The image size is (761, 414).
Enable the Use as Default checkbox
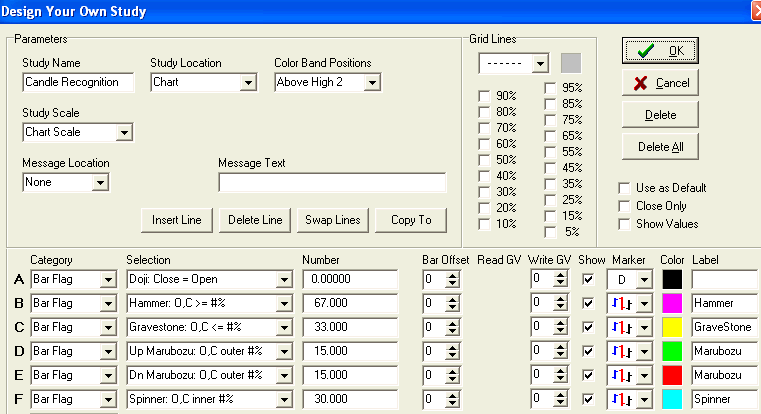(624, 188)
